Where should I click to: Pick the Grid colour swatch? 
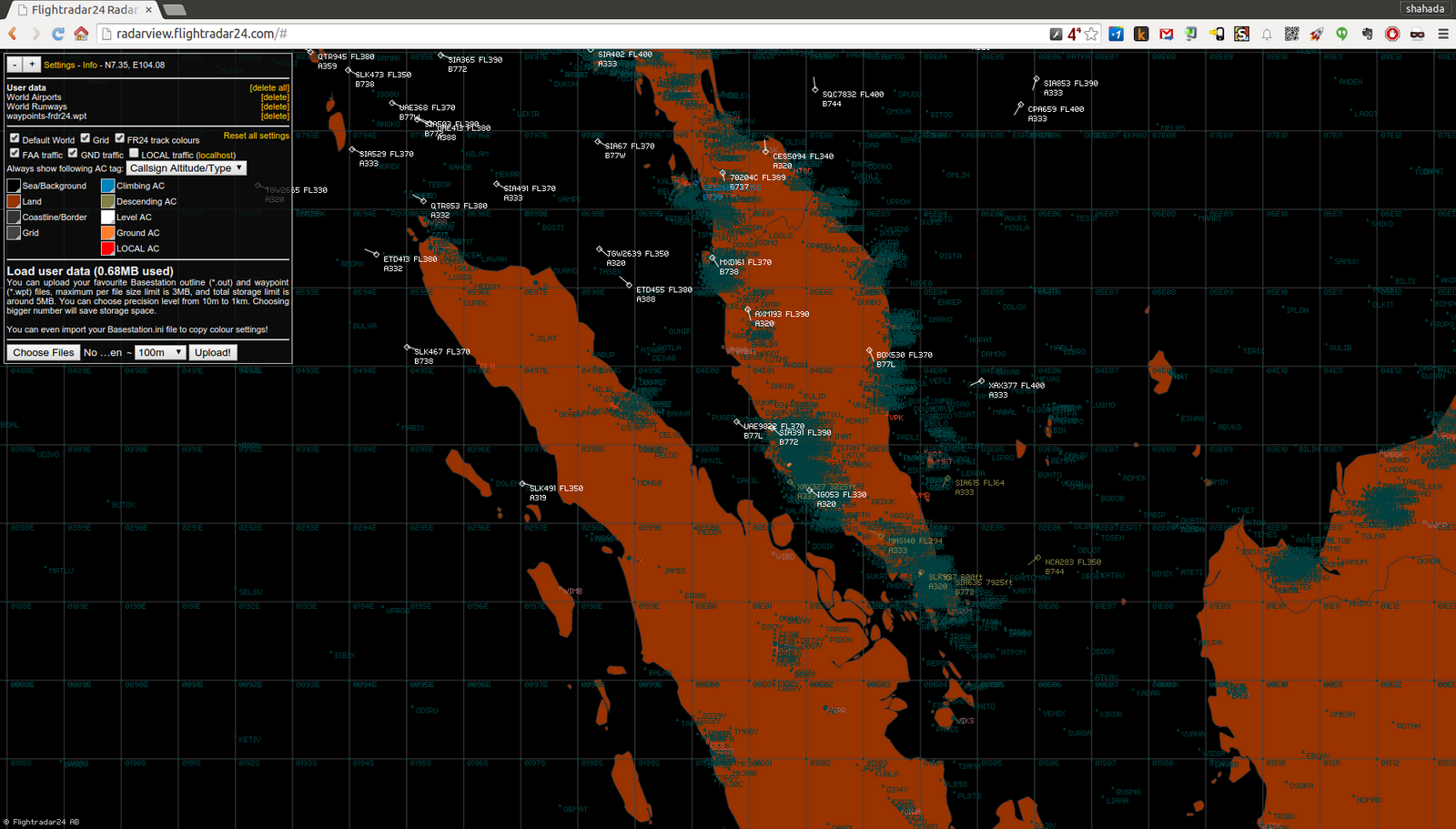pyautogui.click(x=14, y=233)
